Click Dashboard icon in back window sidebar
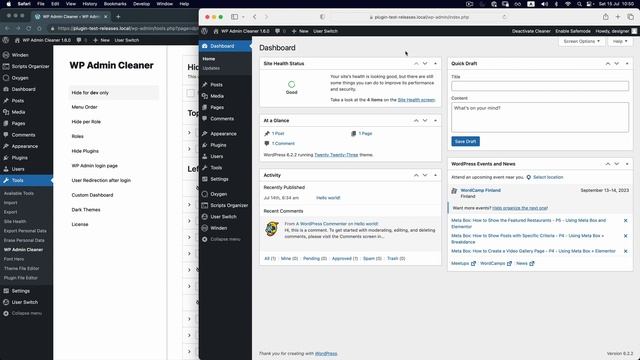Image resolution: width=640 pixels, height=360 pixels. [6, 89]
